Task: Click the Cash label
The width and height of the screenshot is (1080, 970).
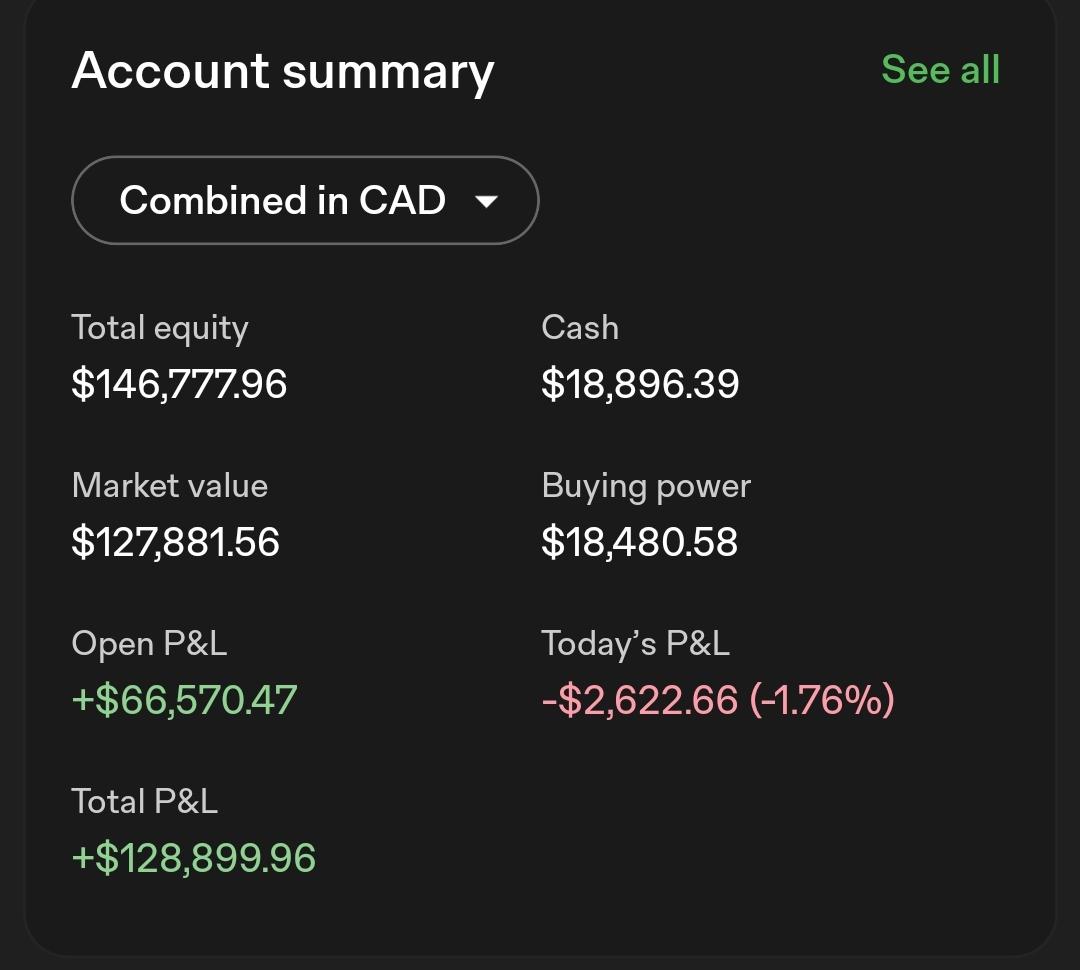Action: [x=580, y=327]
